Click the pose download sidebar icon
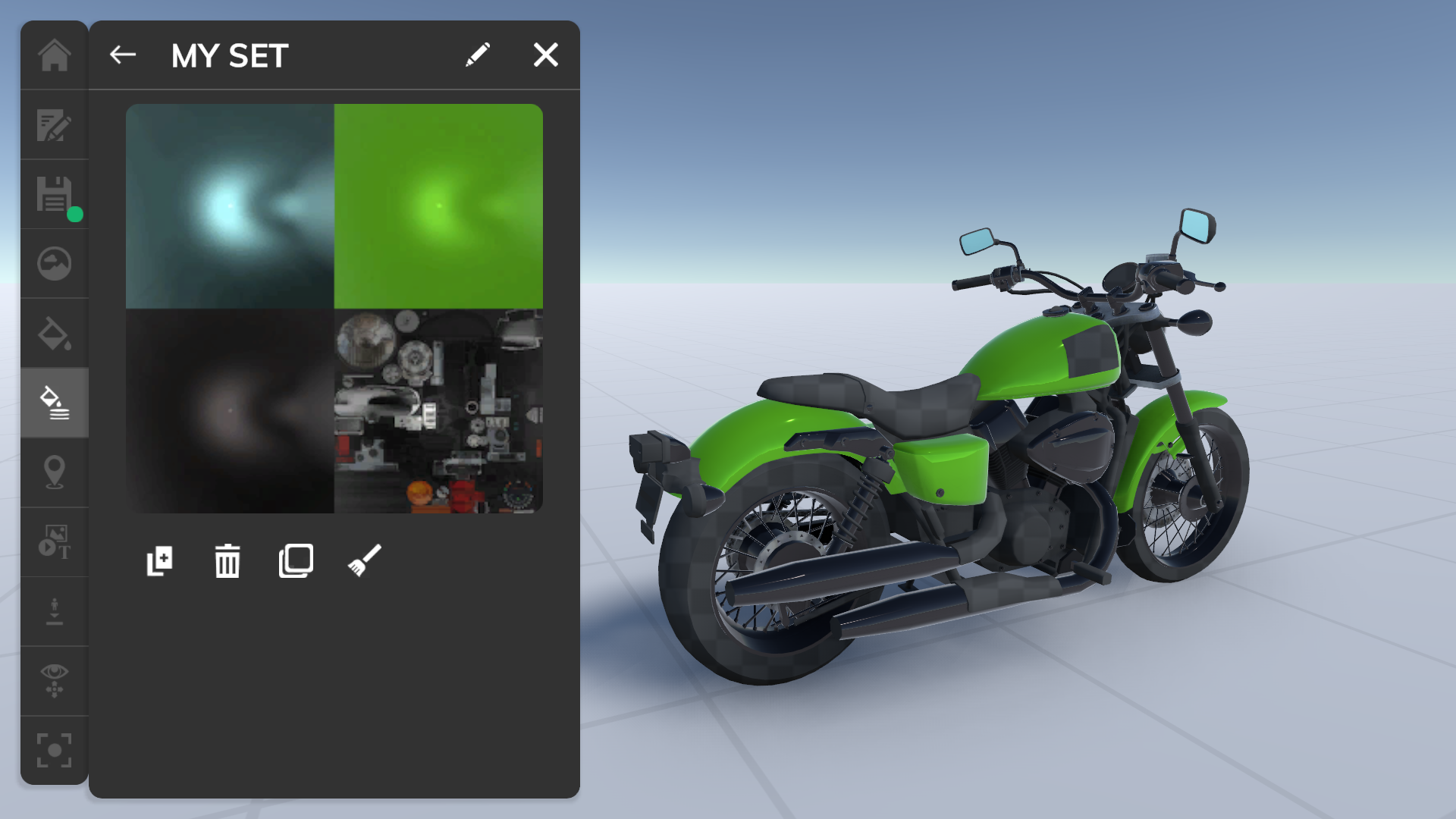The width and height of the screenshot is (1456, 819). [x=55, y=611]
